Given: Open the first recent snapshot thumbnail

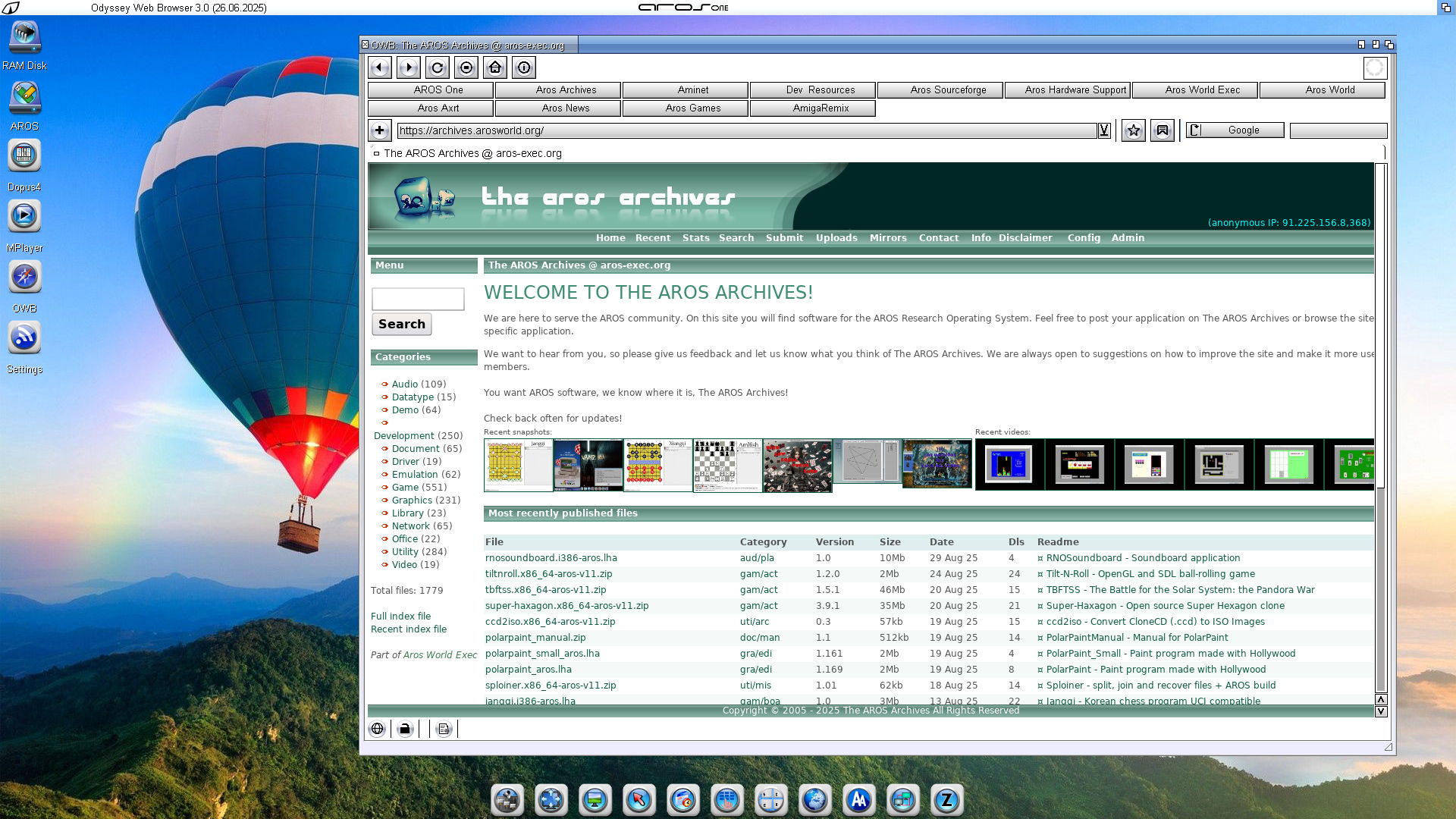Looking at the screenshot, I should tap(519, 465).
